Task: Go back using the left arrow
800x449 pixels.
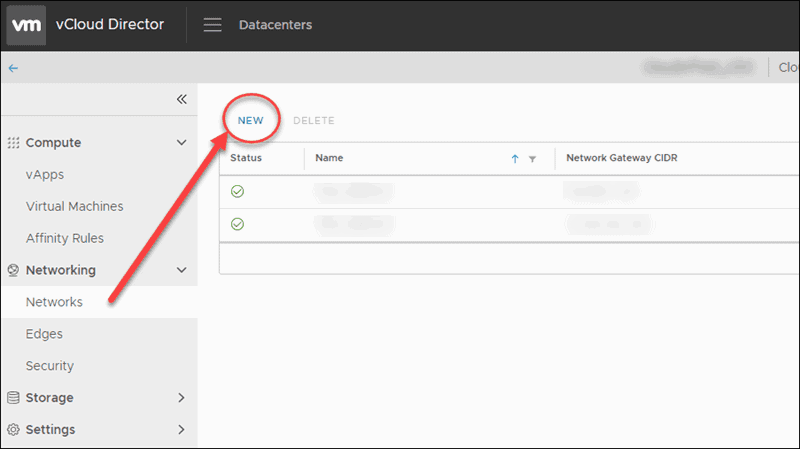Action: point(13,68)
